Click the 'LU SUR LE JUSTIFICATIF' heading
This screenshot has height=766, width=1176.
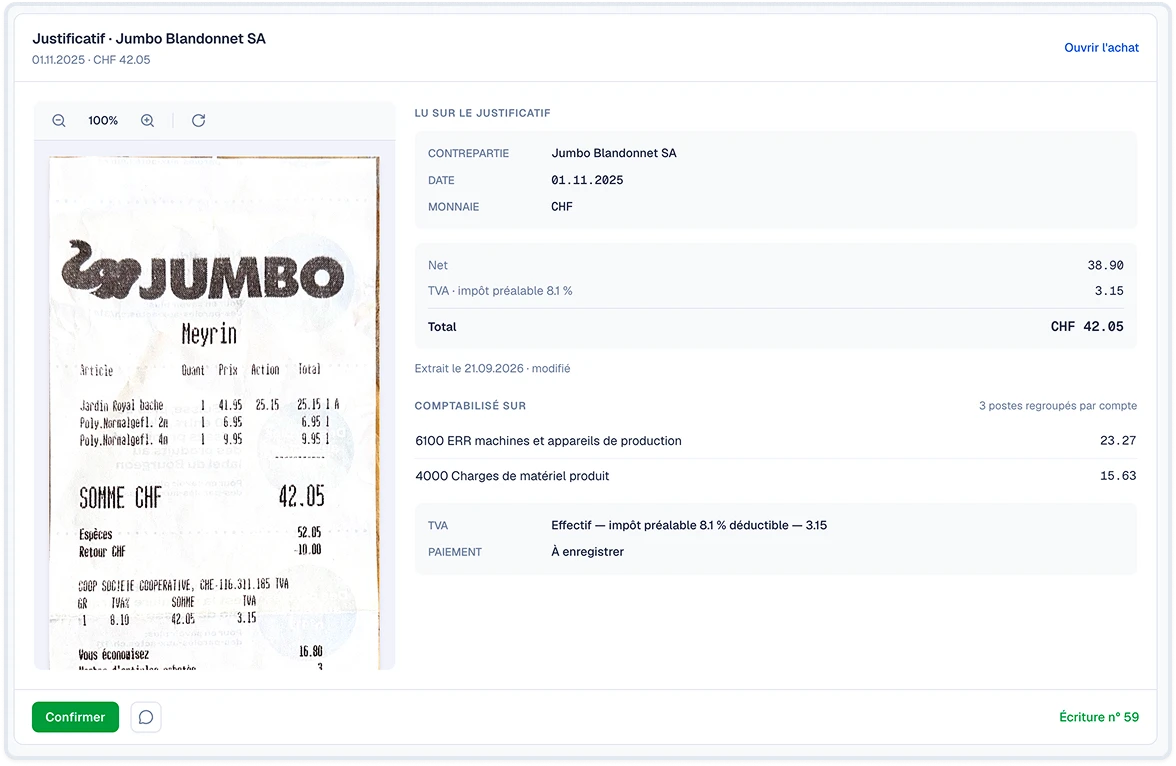pyautogui.click(x=482, y=113)
